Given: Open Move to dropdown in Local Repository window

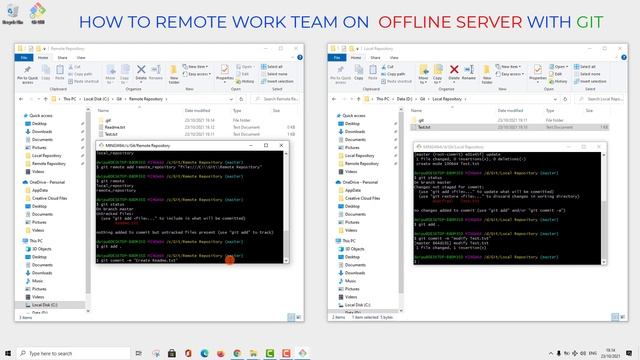Looking at the screenshot, I should tap(424, 74).
